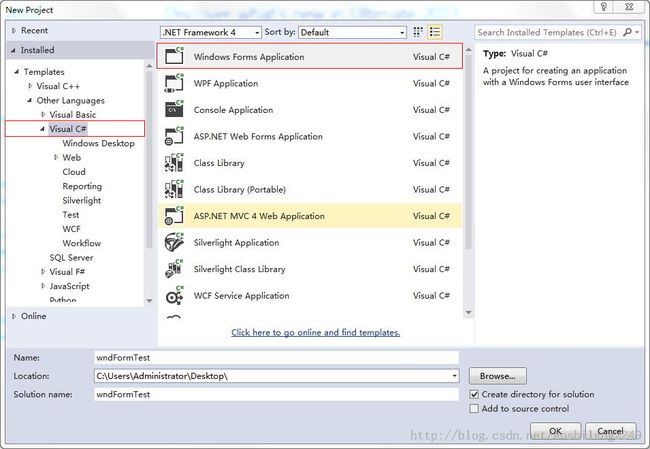Click the template list vertical scrollbar
The width and height of the screenshot is (650, 449).
pos(468,151)
